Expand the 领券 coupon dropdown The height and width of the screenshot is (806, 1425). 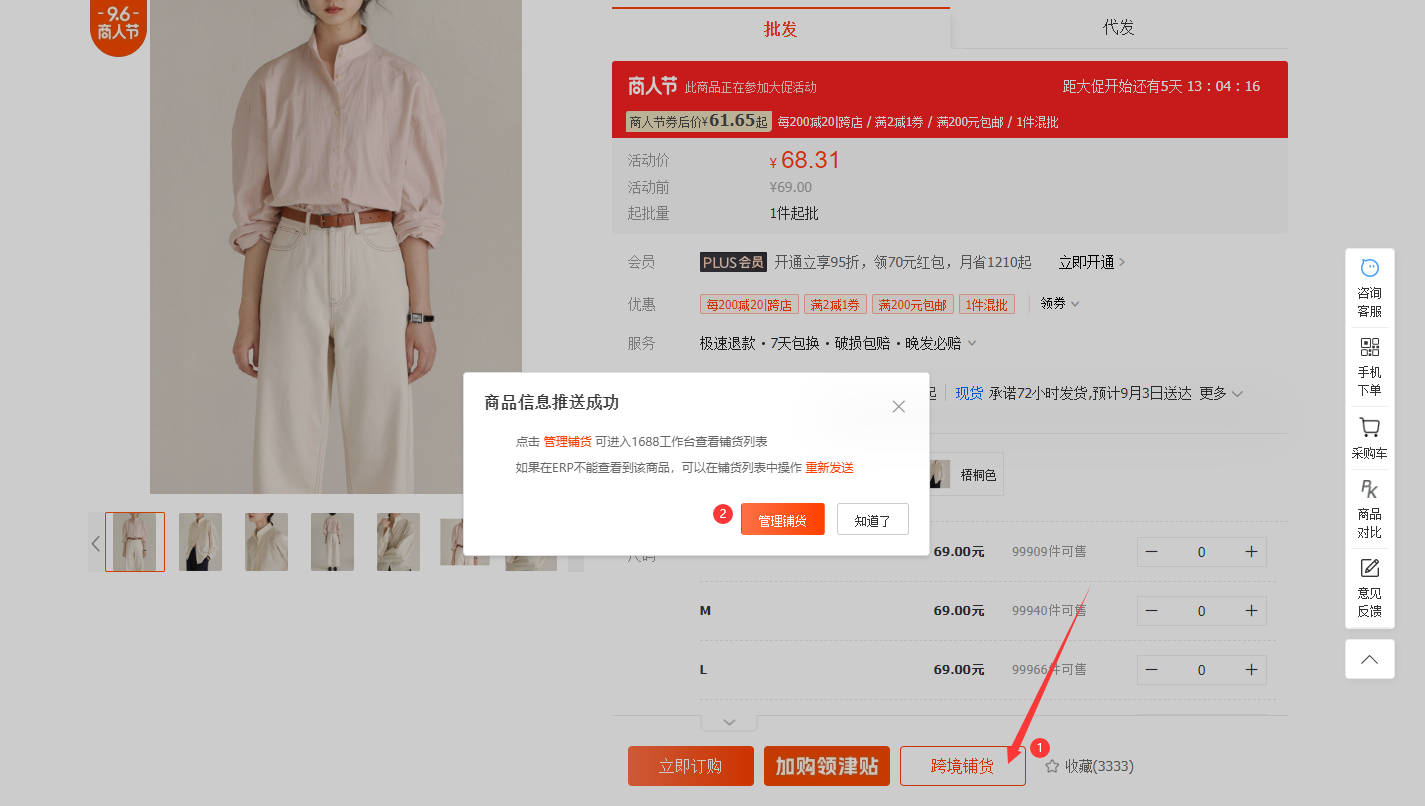point(1060,304)
